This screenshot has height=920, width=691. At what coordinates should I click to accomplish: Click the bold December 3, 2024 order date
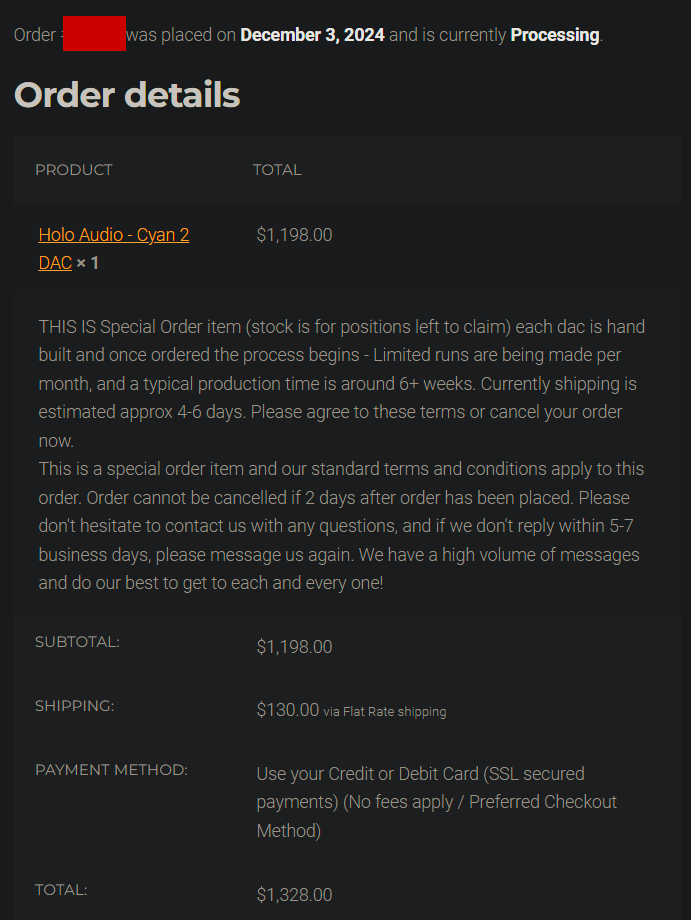(312, 35)
